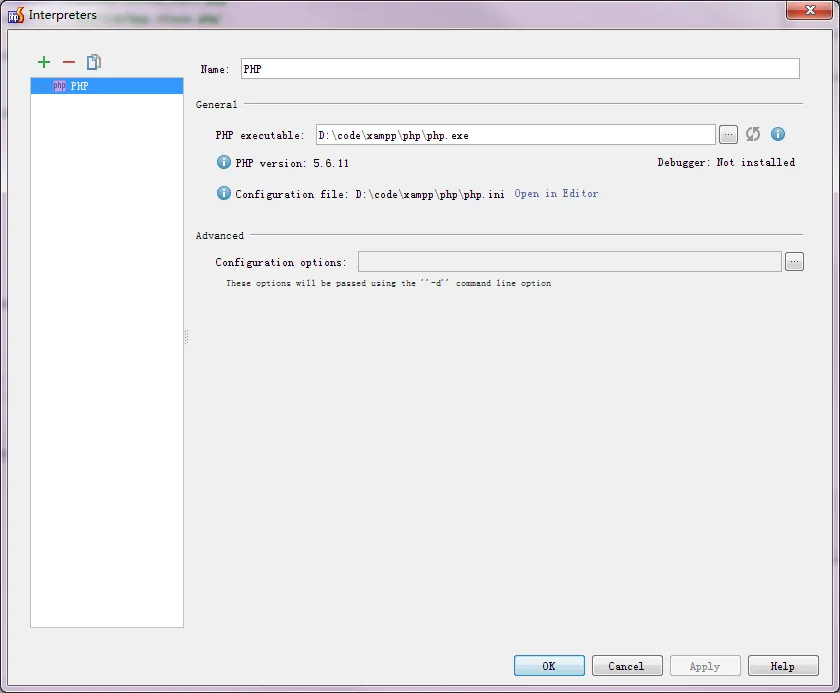This screenshot has height=693, width=840.
Task: Confirm with the OK button
Action: (x=549, y=666)
